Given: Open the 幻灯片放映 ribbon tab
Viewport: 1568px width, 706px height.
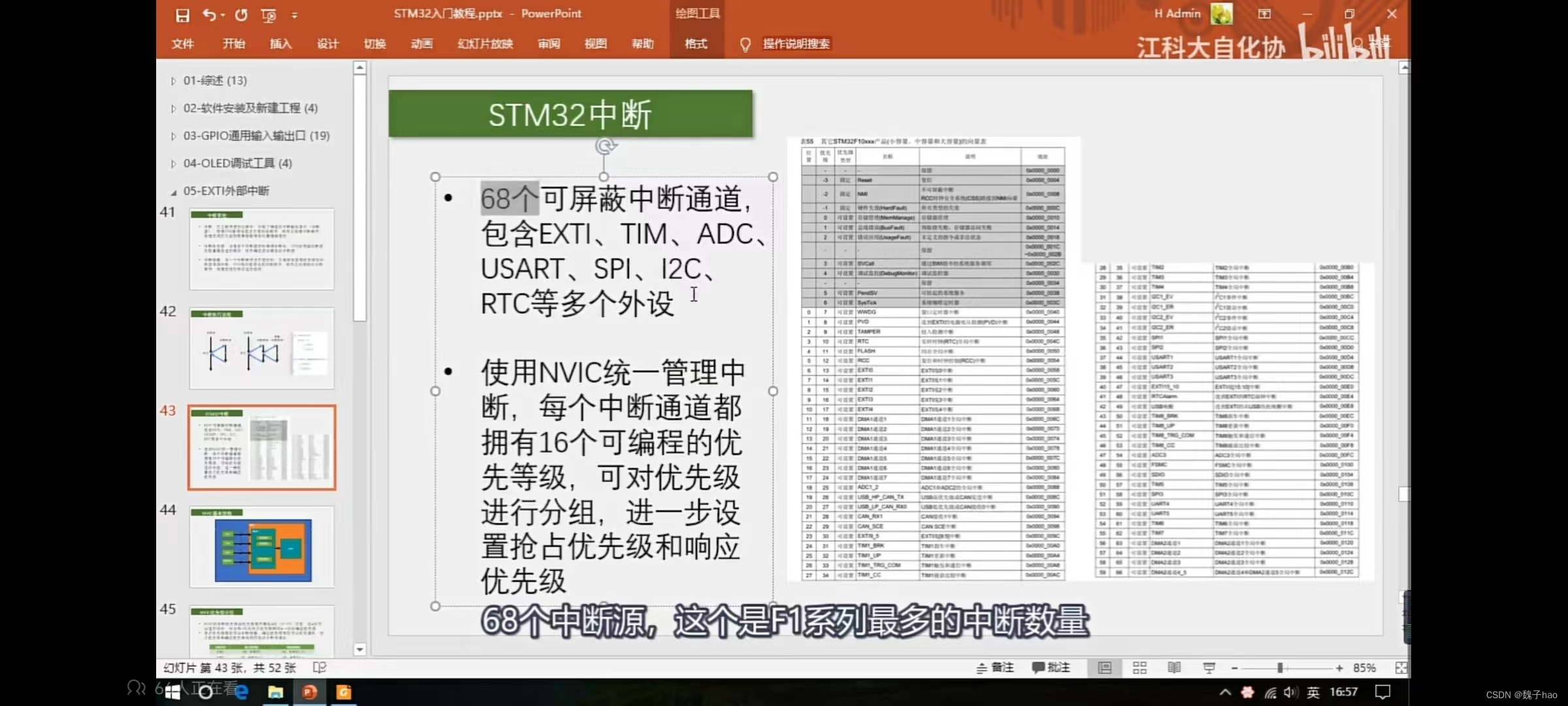Looking at the screenshot, I should [x=485, y=44].
